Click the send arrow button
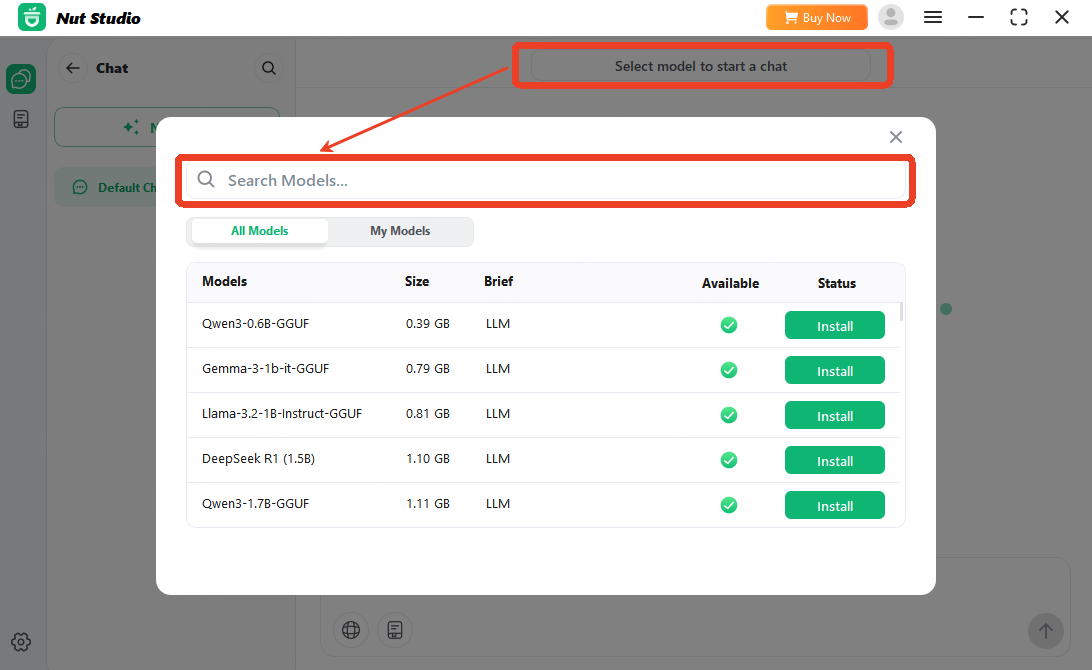 pos(1045,631)
